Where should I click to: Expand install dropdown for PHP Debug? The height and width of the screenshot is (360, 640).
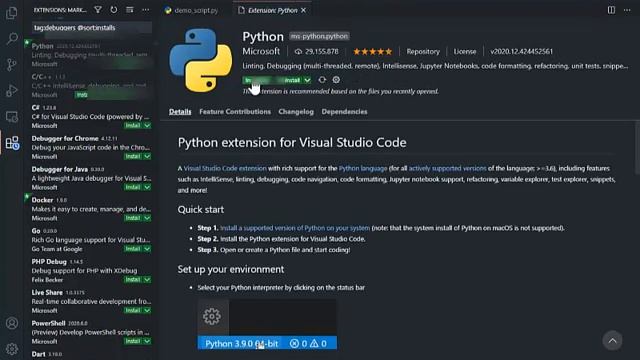147,280
